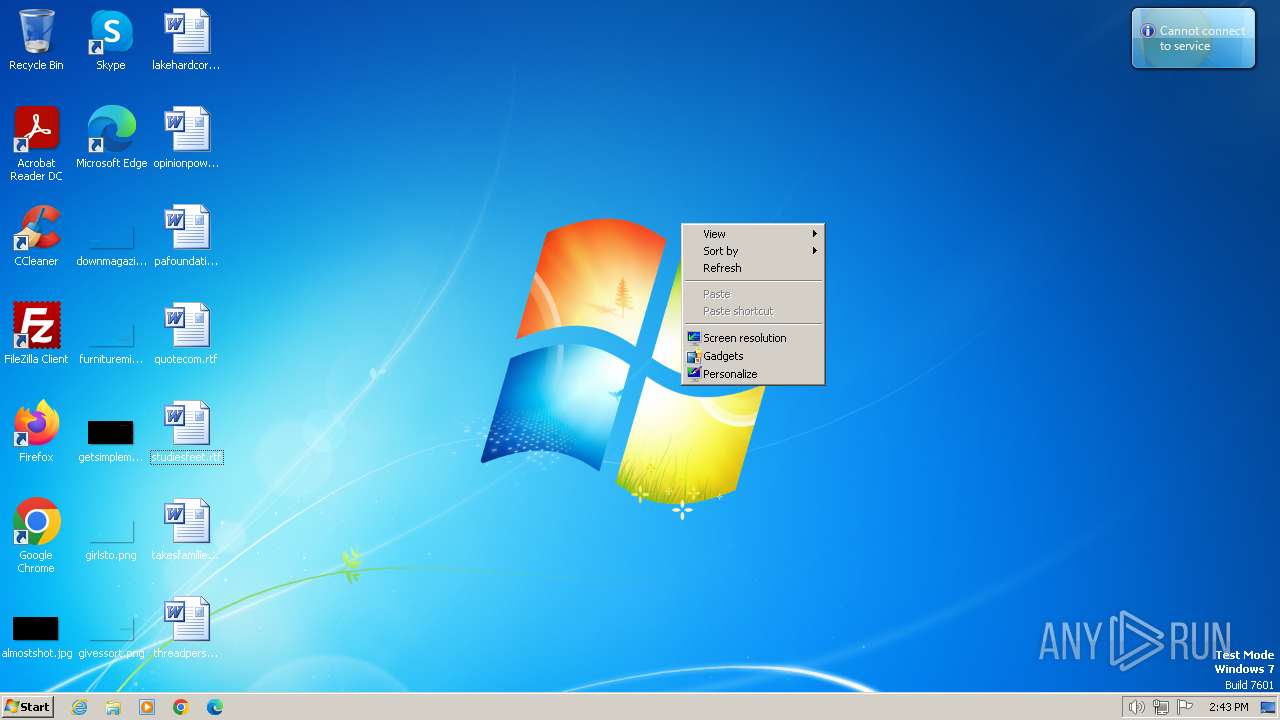Open Internet Explorer from the taskbar

79,707
